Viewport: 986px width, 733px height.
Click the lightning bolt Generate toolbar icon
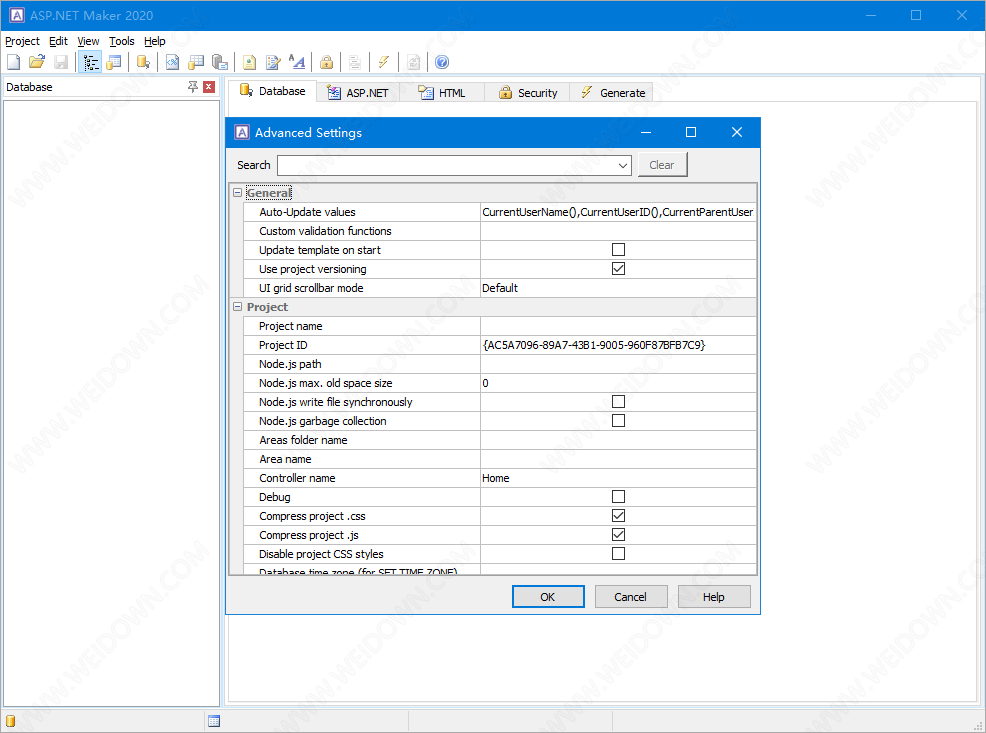click(384, 62)
